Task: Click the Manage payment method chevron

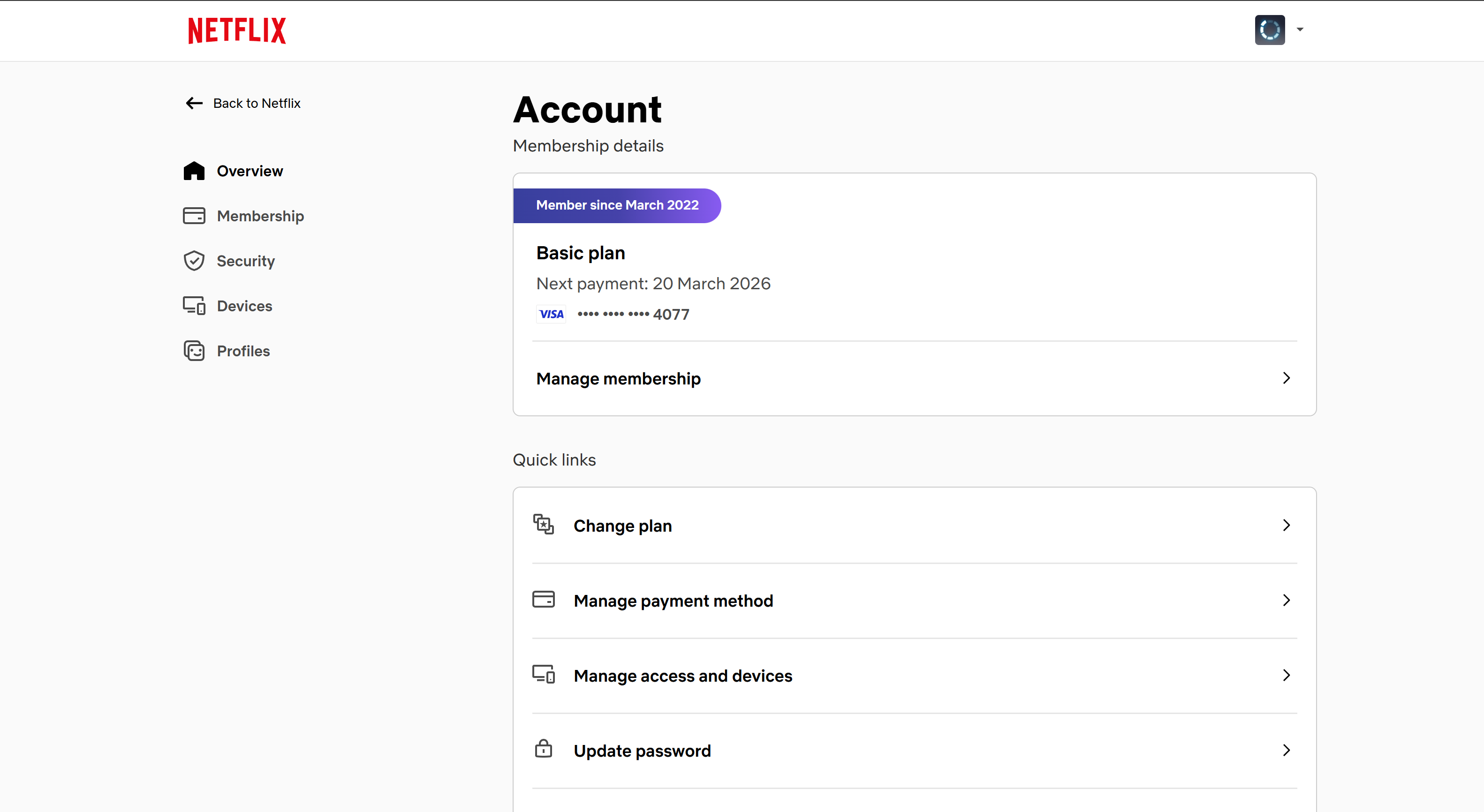Action: tap(1286, 600)
